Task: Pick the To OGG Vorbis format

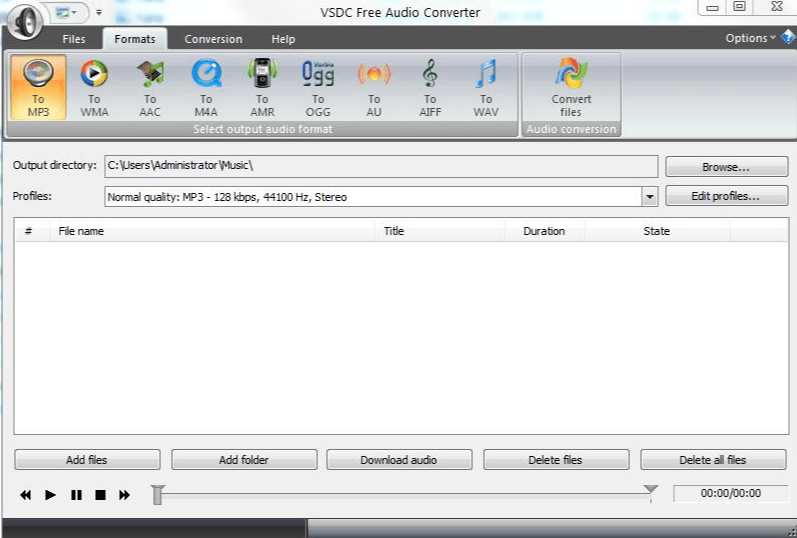Action: (x=318, y=87)
